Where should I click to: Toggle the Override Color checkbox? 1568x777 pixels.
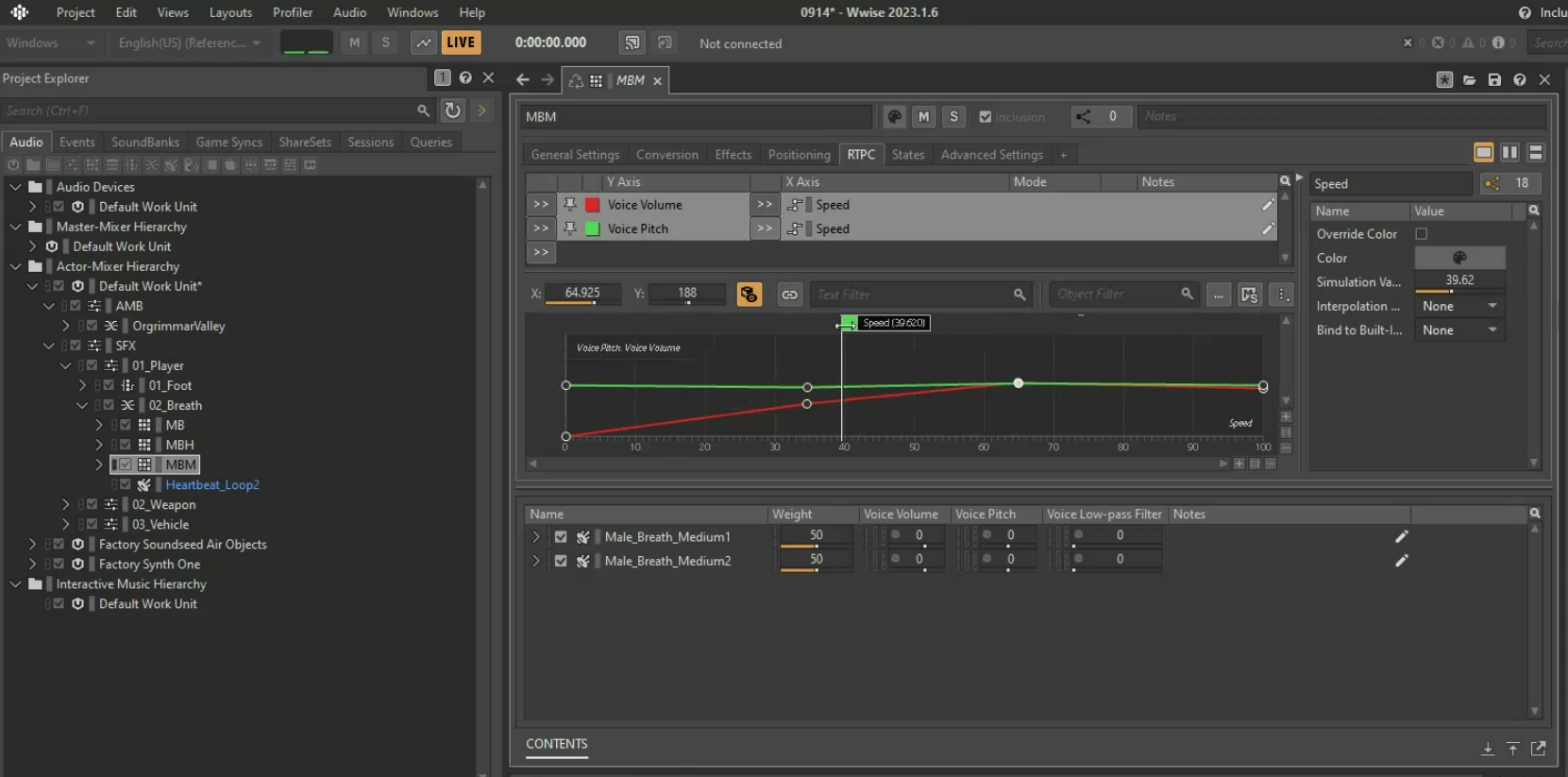pos(1421,233)
